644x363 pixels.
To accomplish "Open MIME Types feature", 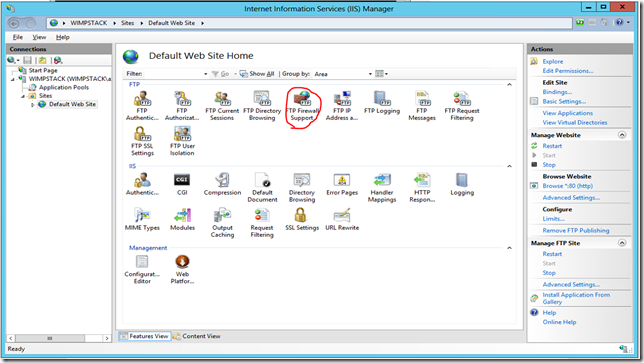I will pyautogui.click(x=142, y=219).
